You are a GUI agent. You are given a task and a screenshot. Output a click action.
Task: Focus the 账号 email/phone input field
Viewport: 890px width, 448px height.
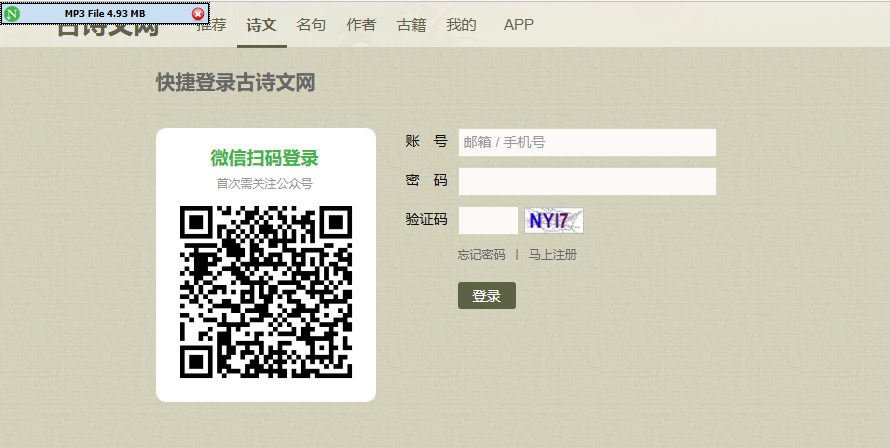587,143
